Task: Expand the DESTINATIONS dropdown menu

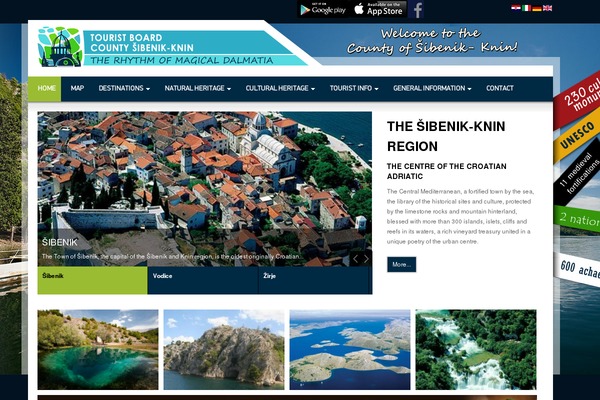Action: tap(124, 88)
